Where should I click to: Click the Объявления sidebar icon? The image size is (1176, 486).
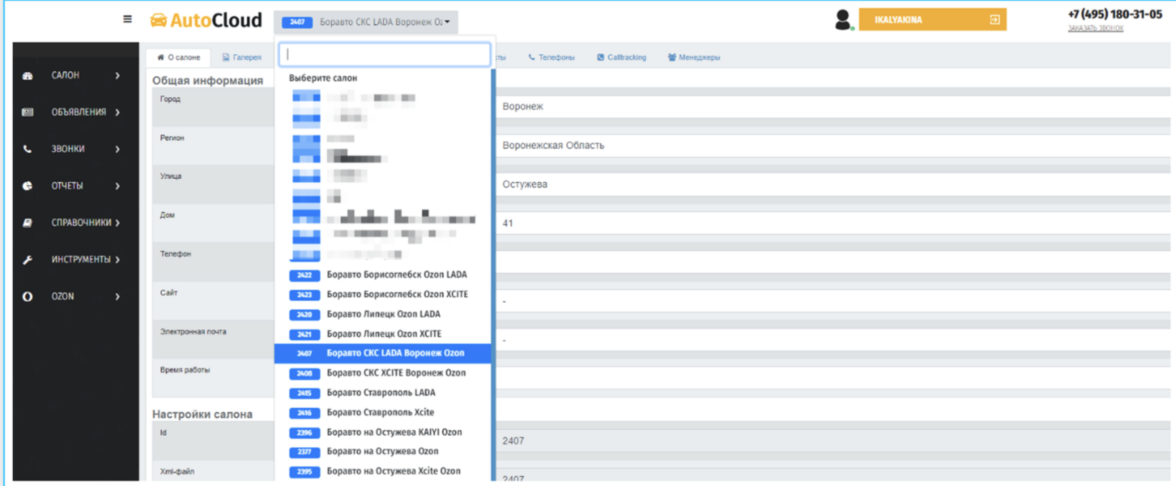[x=28, y=112]
